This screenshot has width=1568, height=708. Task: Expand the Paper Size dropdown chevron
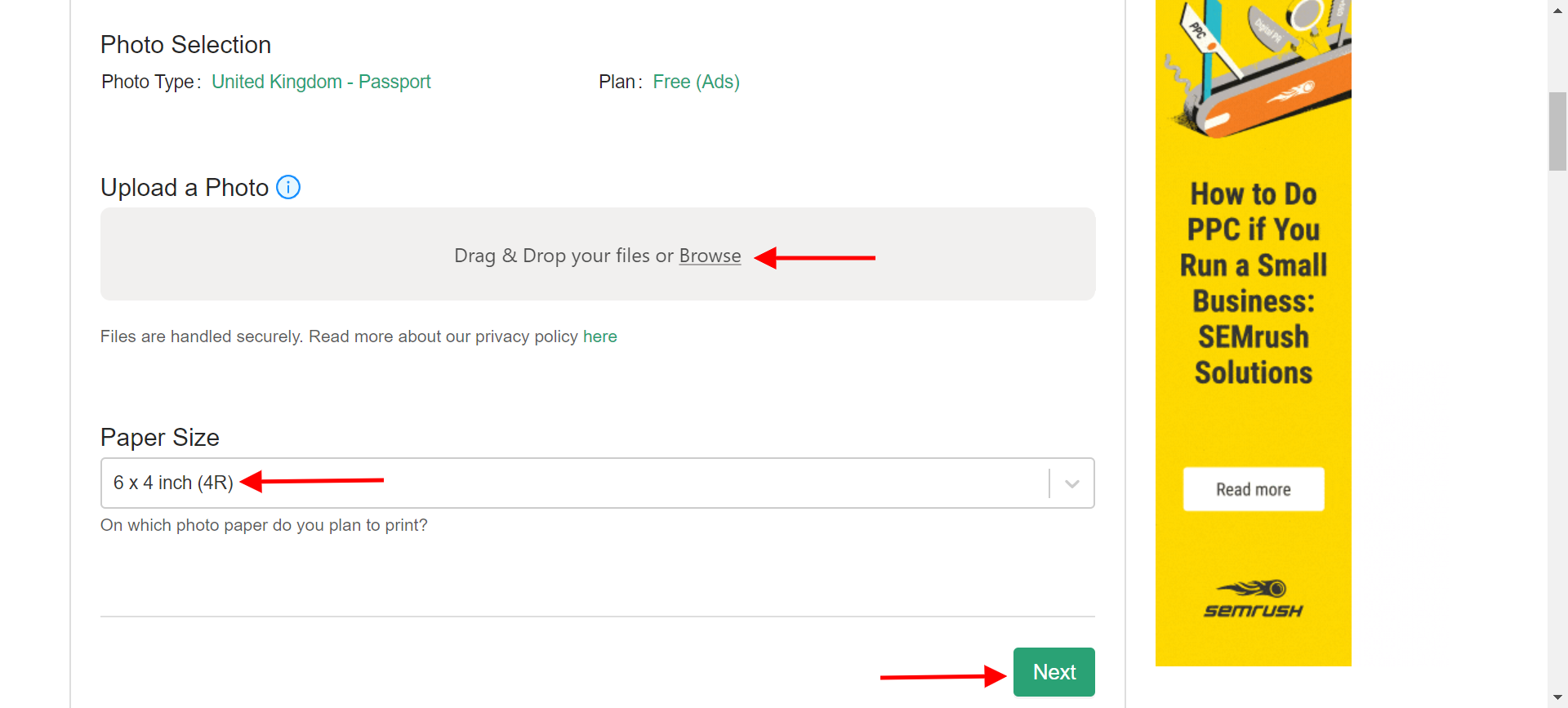[1071, 483]
